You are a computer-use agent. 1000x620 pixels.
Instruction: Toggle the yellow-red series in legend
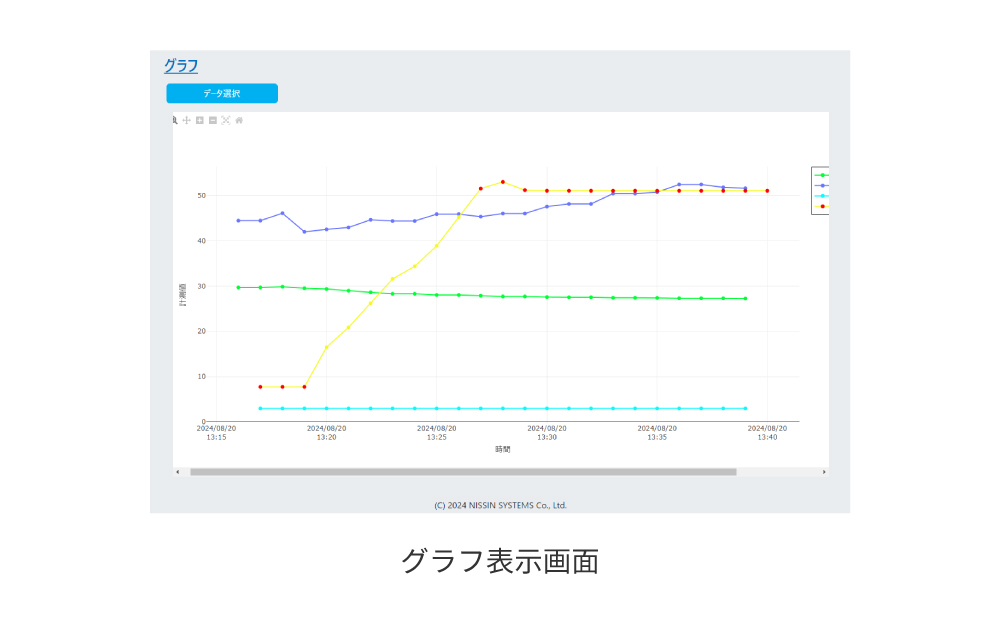pyautogui.click(x=821, y=207)
